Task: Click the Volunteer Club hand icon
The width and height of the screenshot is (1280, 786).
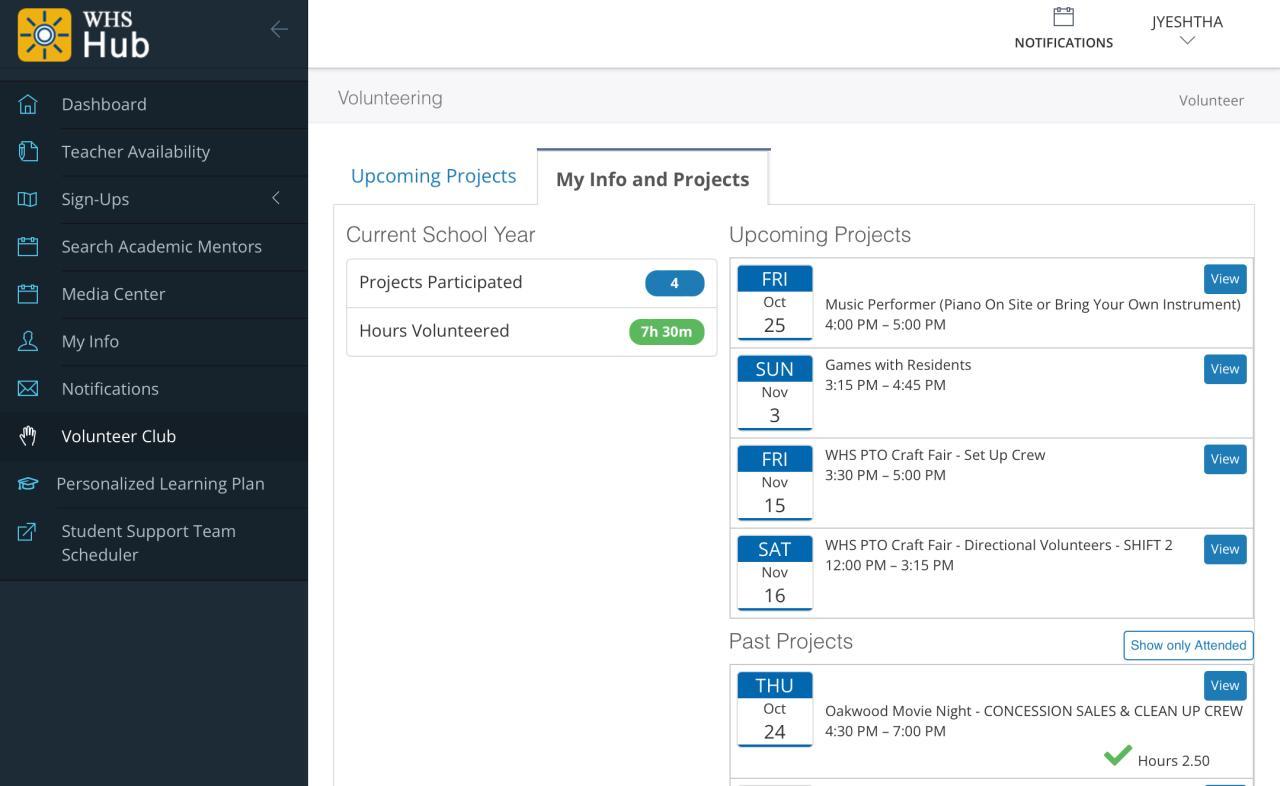Action: [28, 436]
